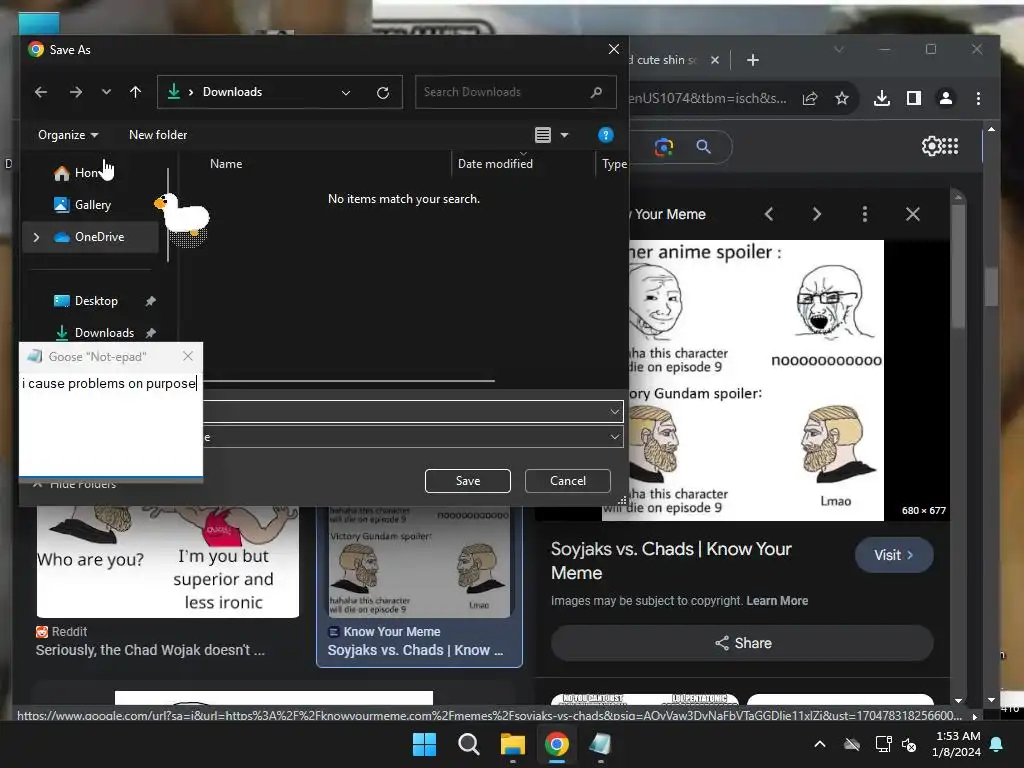Open Chrome three-dot menu
This screenshot has height=768, width=1024.
pos(978,99)
